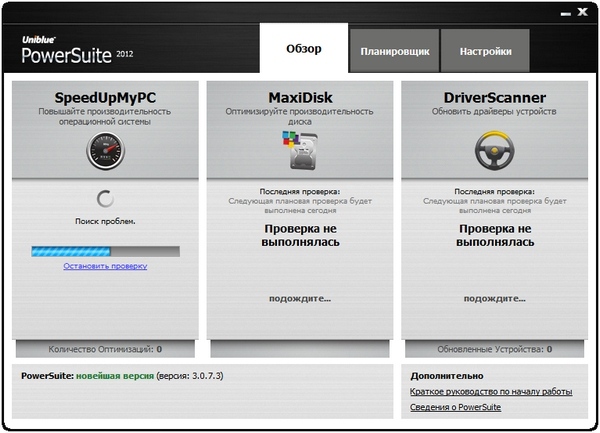Open the Сведения о PowerSuite link
The height and width of the screenshot is (433, 600).
tap(456, 408)
